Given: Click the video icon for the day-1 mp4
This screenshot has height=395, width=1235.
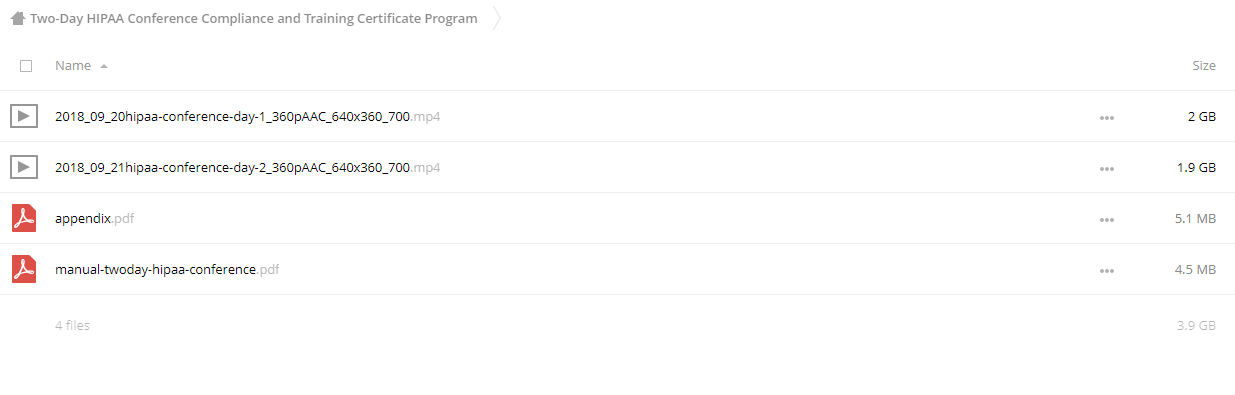Looking at the screenshot, I should (24, 116).
